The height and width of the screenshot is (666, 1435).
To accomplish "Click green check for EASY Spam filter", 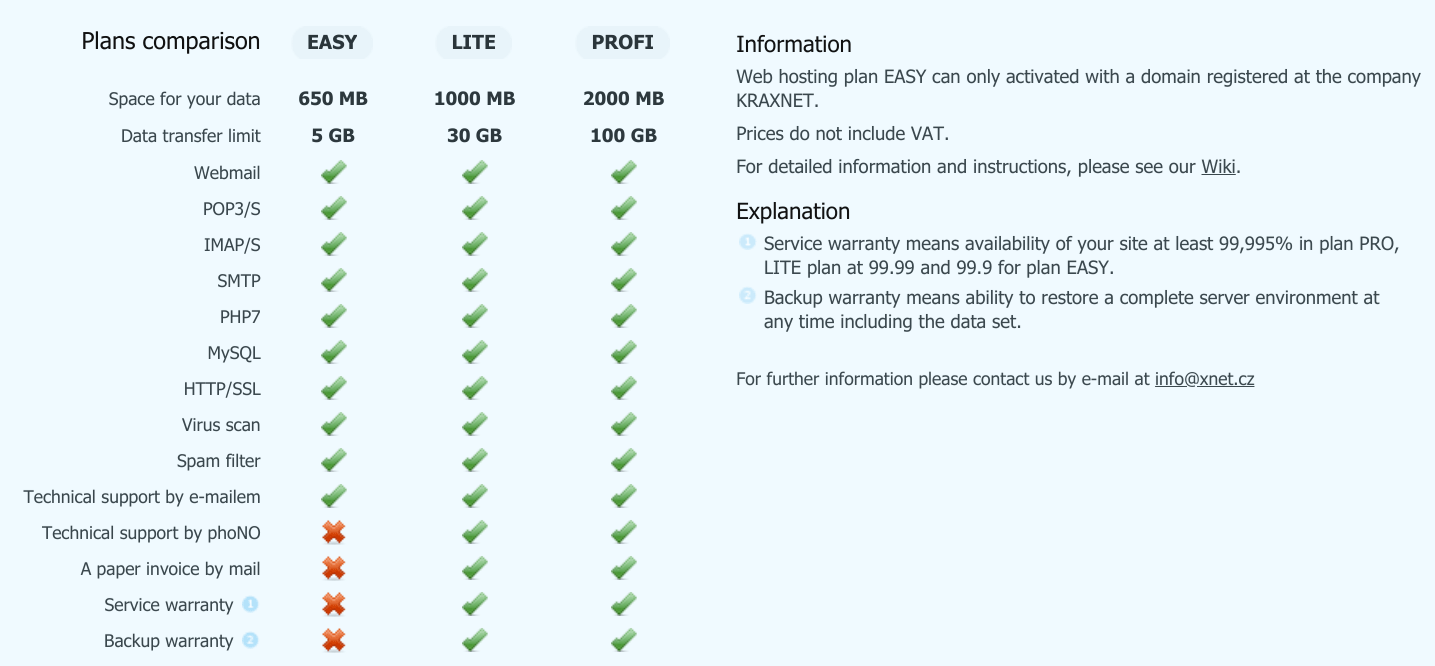I will point(334,460).
